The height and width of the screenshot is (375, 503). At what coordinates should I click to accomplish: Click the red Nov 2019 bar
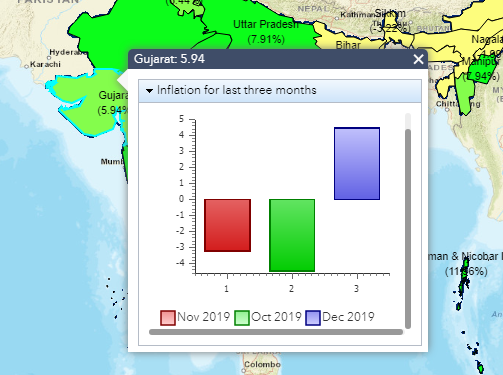coord(227,225)
